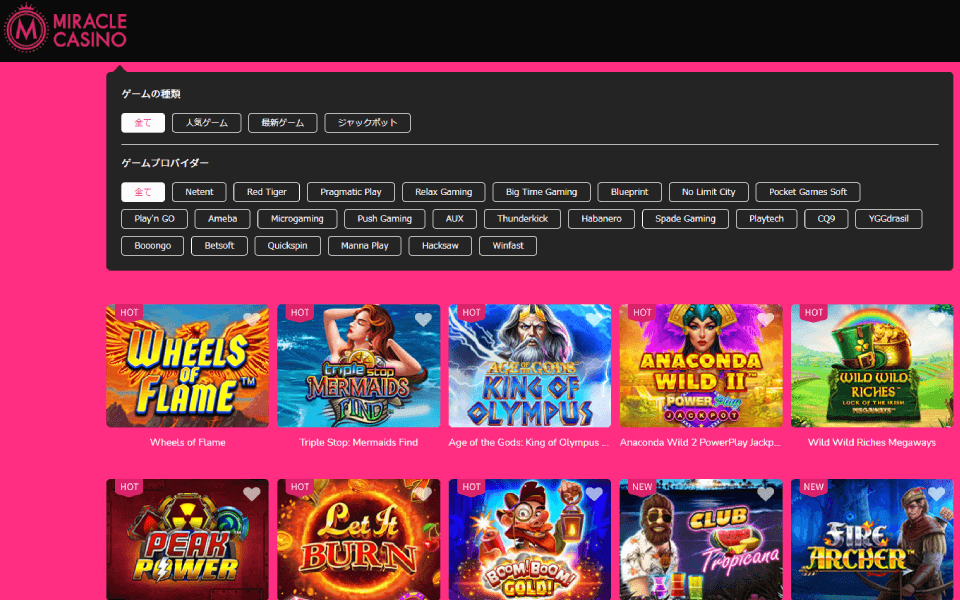Show Microgaming provider games
This screenshot has height=600, width=960.
click(x=297, y=219)
